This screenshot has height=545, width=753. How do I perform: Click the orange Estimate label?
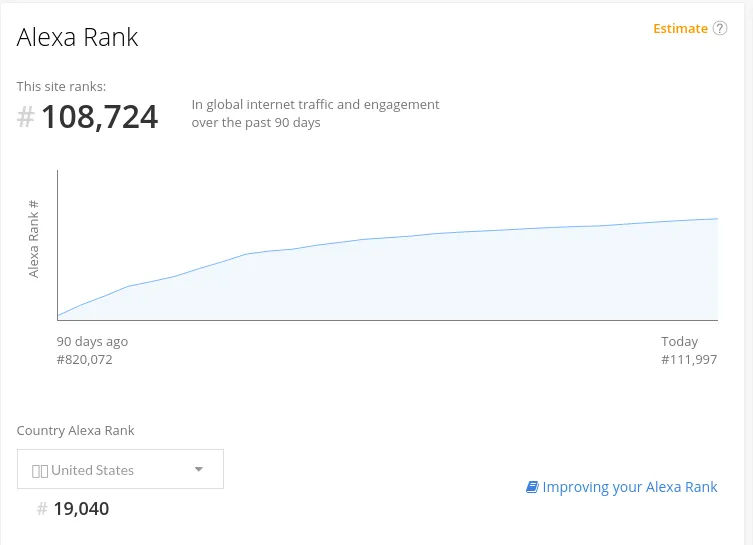[680, 28]
